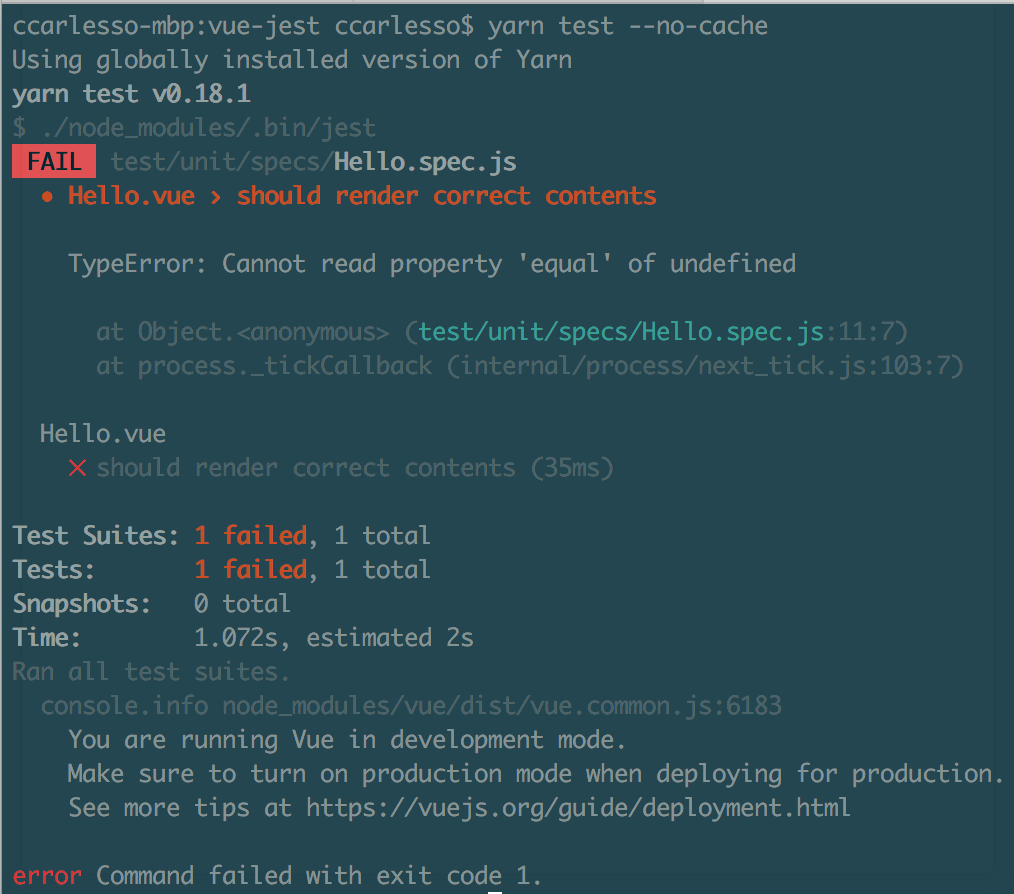Screen dimensions: 1014x894
Task: Open the Hello.spec.js:11:7 stack trace link
Action: [x=621, y=332]
